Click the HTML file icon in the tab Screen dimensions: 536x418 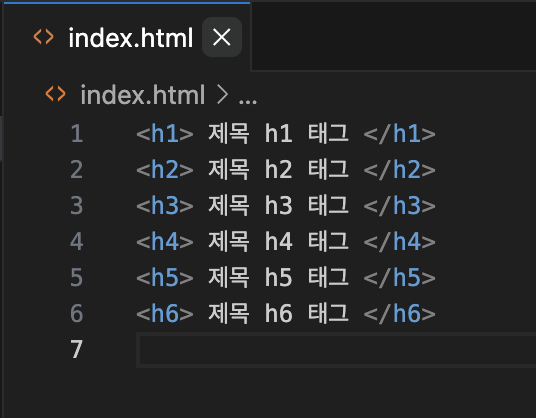[44, 37]
